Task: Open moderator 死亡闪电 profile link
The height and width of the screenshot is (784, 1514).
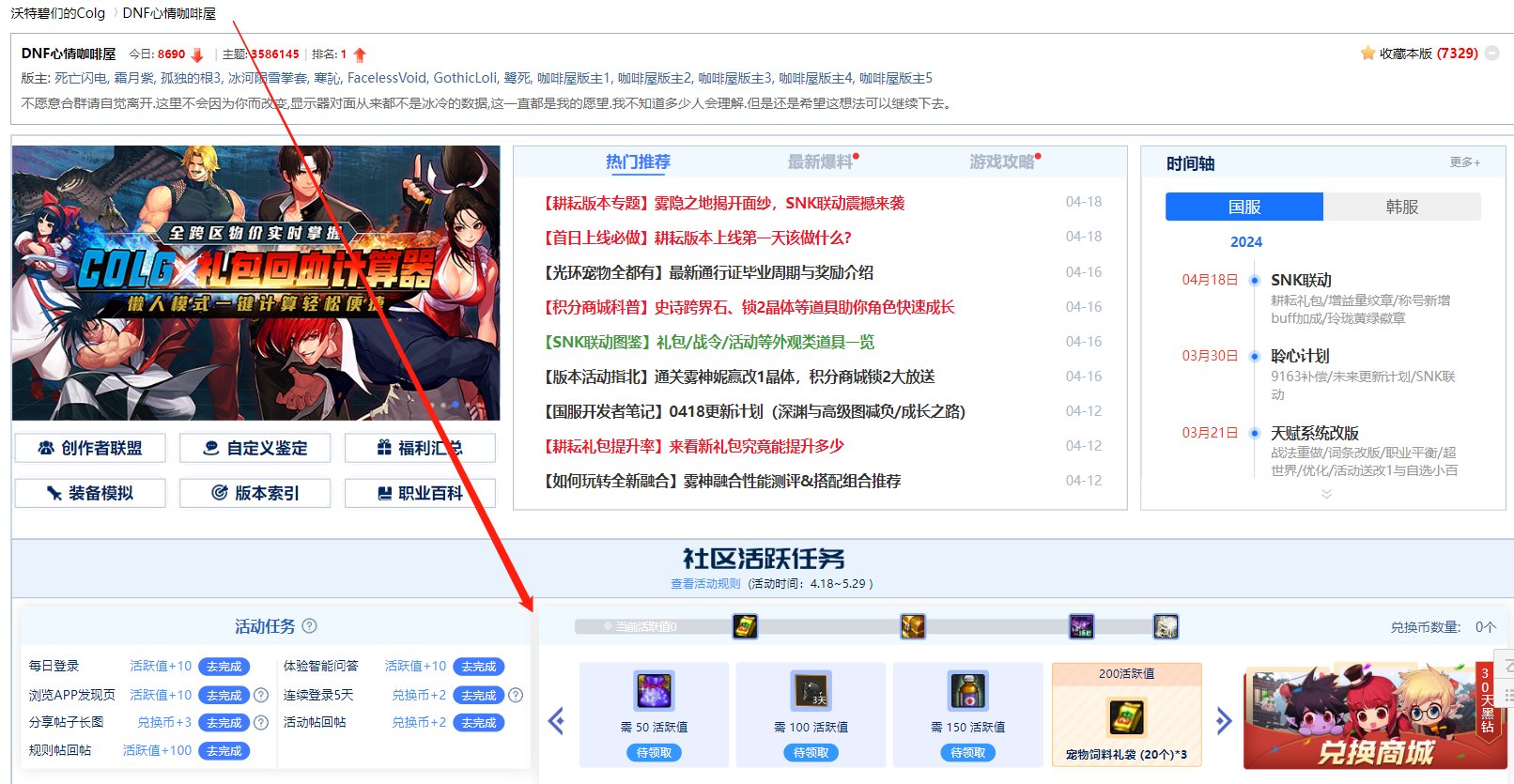Action: click(81, 78)
